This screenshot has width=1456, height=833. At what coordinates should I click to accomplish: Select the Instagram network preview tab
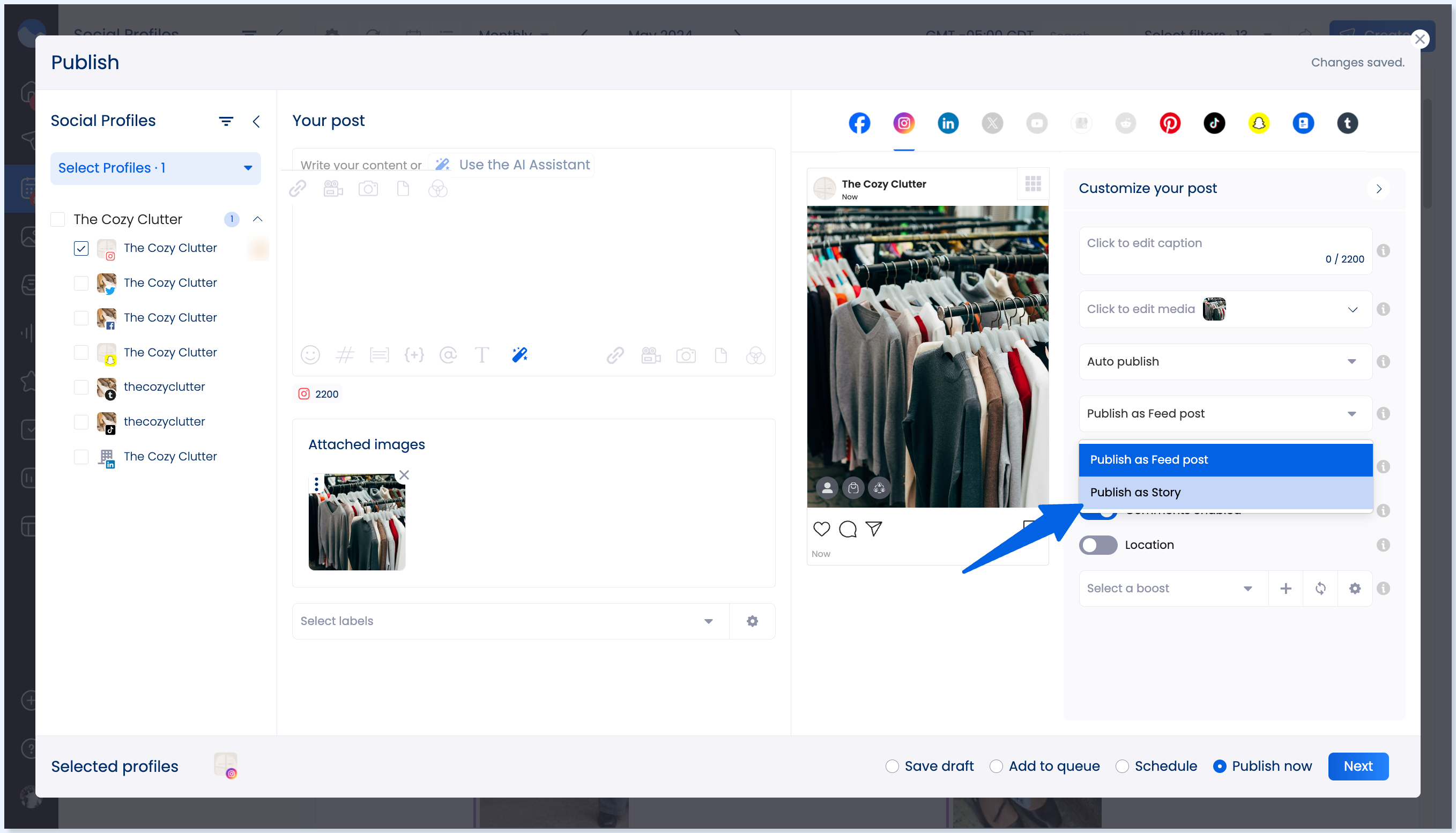click(904, 123)
